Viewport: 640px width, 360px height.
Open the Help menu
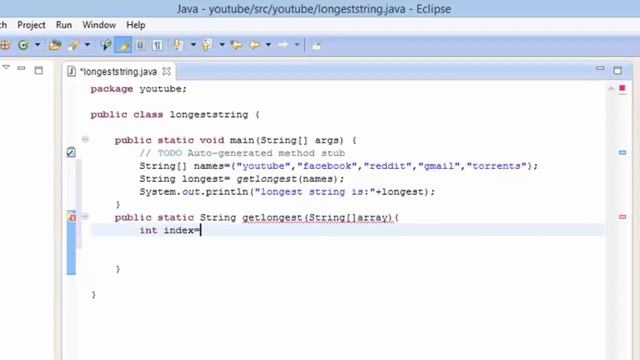click(x=136, y=25)
